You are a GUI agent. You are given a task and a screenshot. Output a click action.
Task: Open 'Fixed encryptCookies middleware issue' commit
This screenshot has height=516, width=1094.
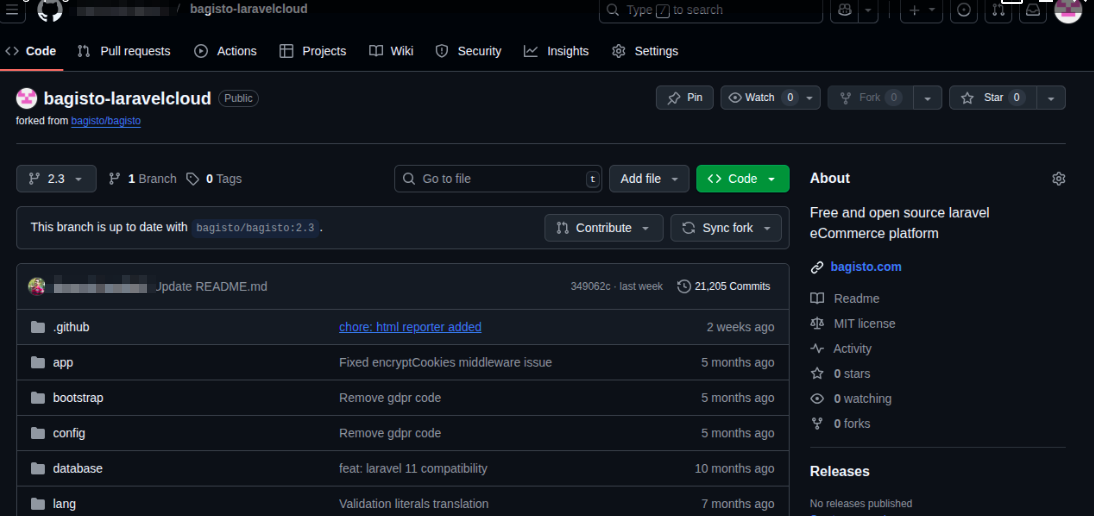(445, 363)
